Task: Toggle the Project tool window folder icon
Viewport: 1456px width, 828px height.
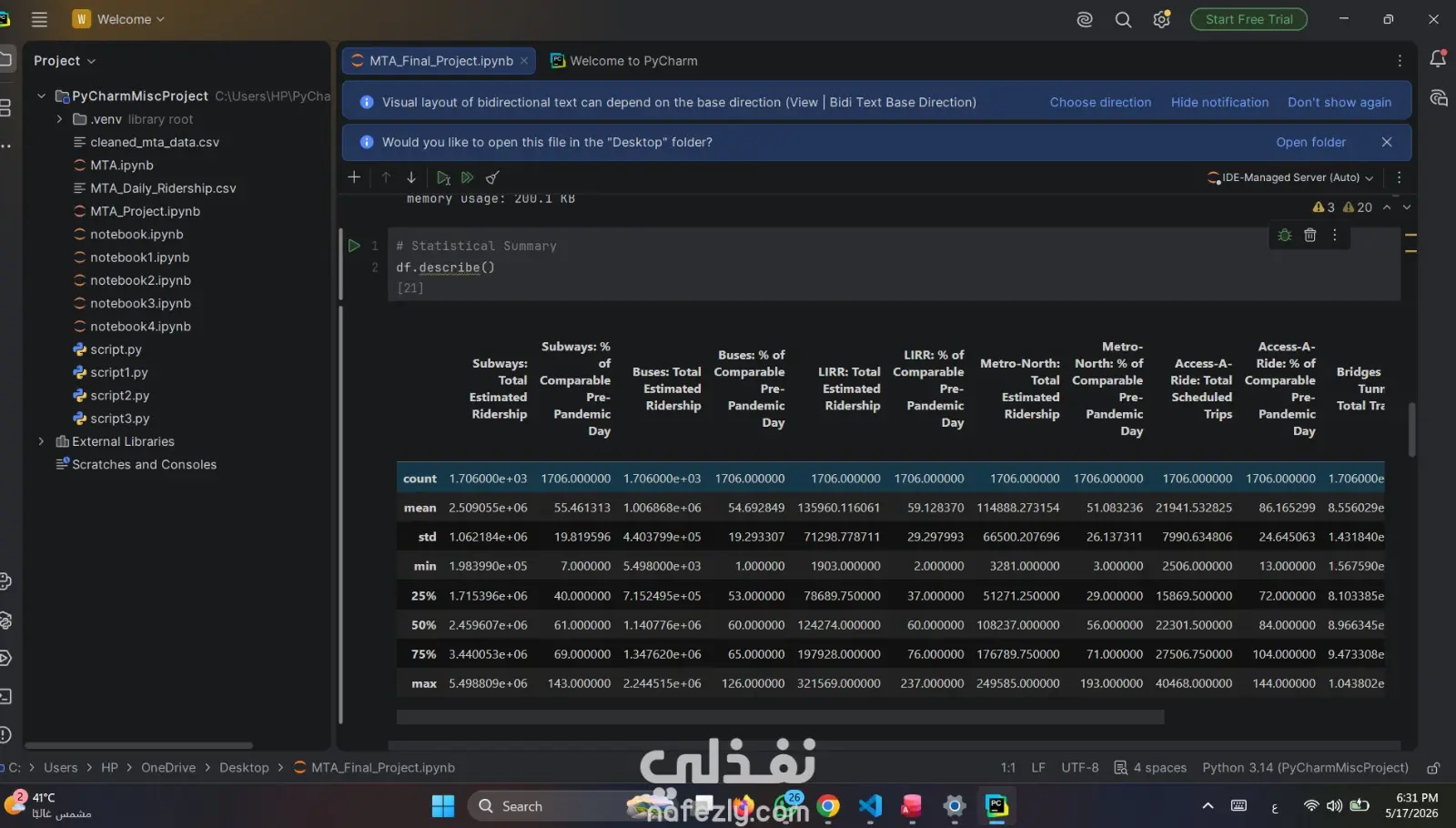Action: click(x=5, y=60)
